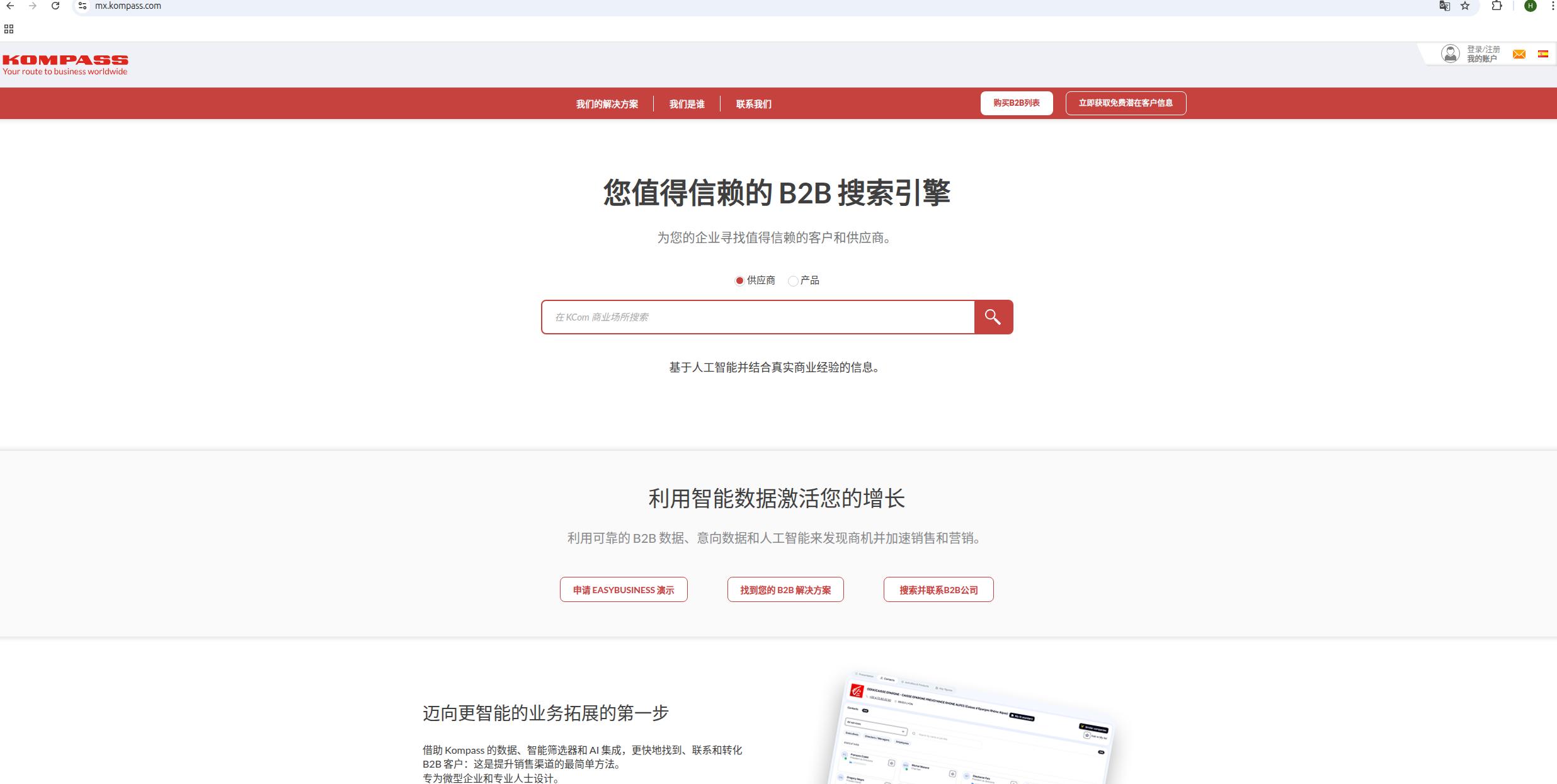
Task: Open the orange envelope messages icon
Action: [1519, 54]
